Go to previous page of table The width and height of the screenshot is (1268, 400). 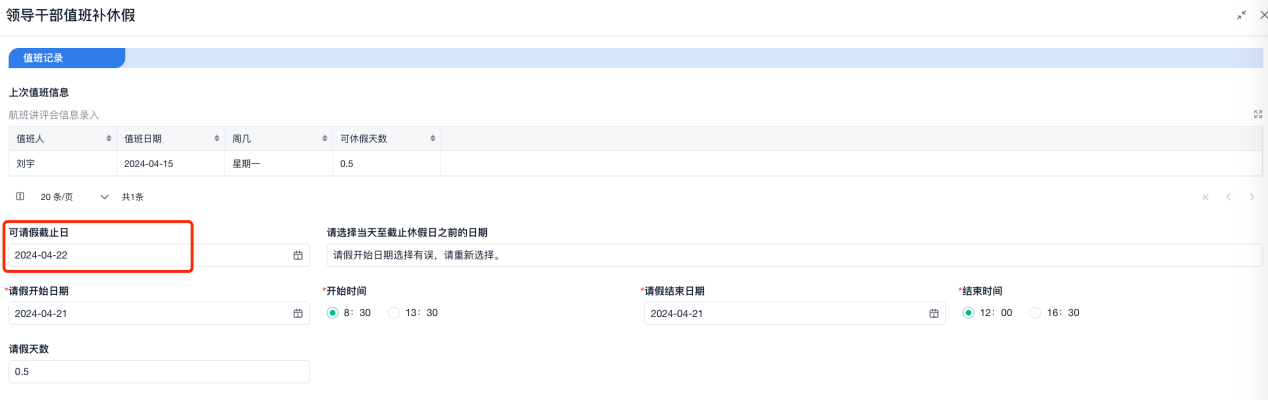pyautogui.click(x=1229, y=197)
